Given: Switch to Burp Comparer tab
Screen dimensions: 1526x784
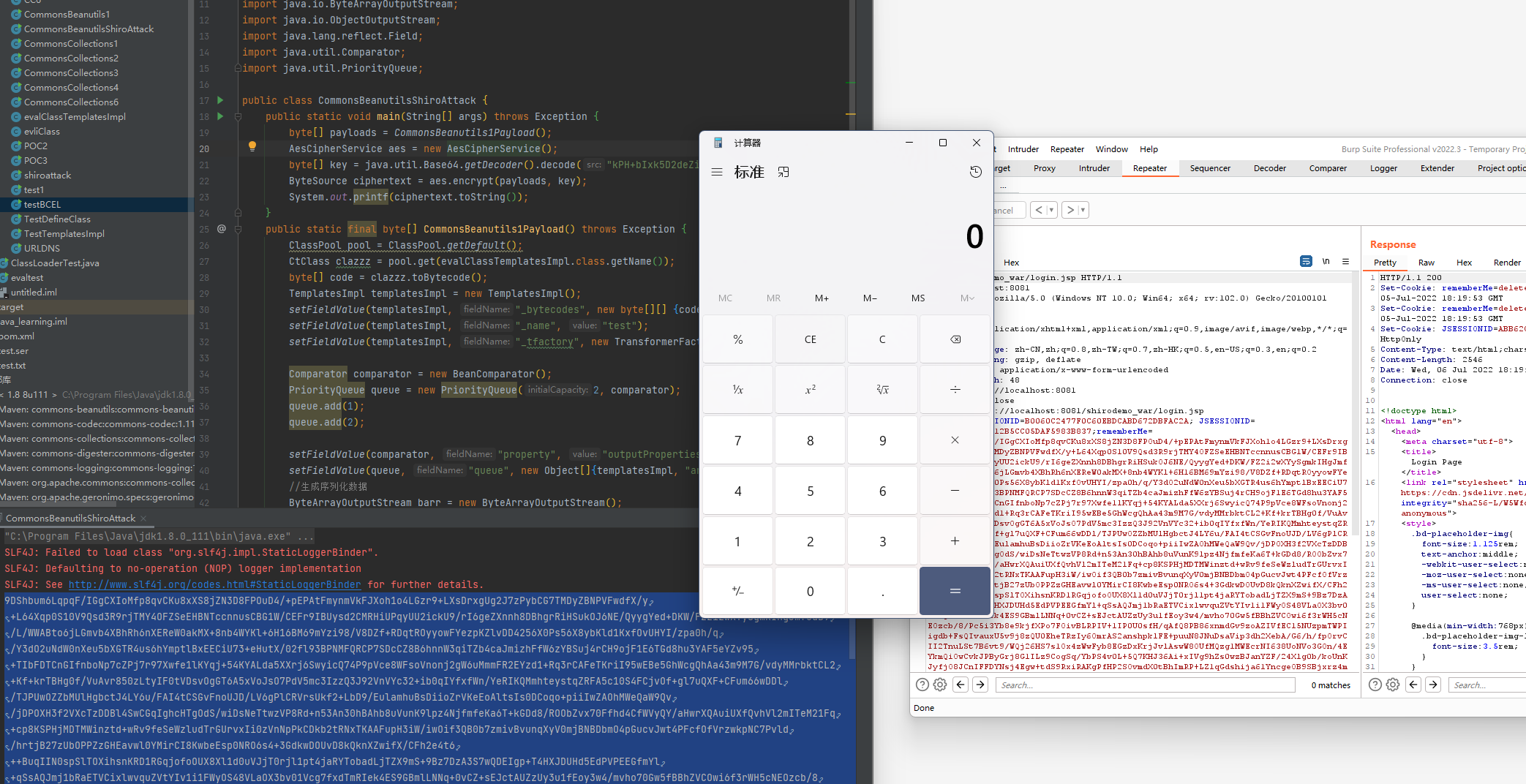Looking at the screenshot, I should (x=1328, y=168).
